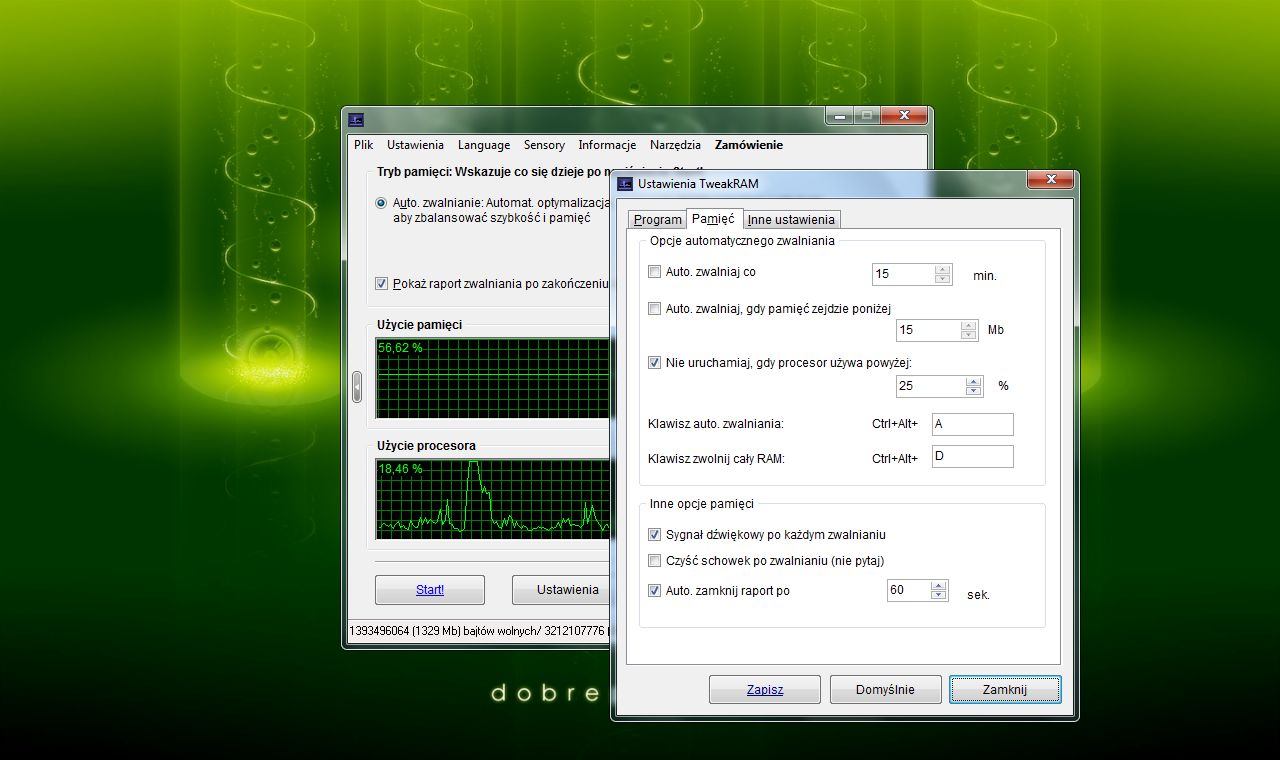Select the 'Auto. zwalnianie' radio button
1280x760 pixels.
pos(381,203)
